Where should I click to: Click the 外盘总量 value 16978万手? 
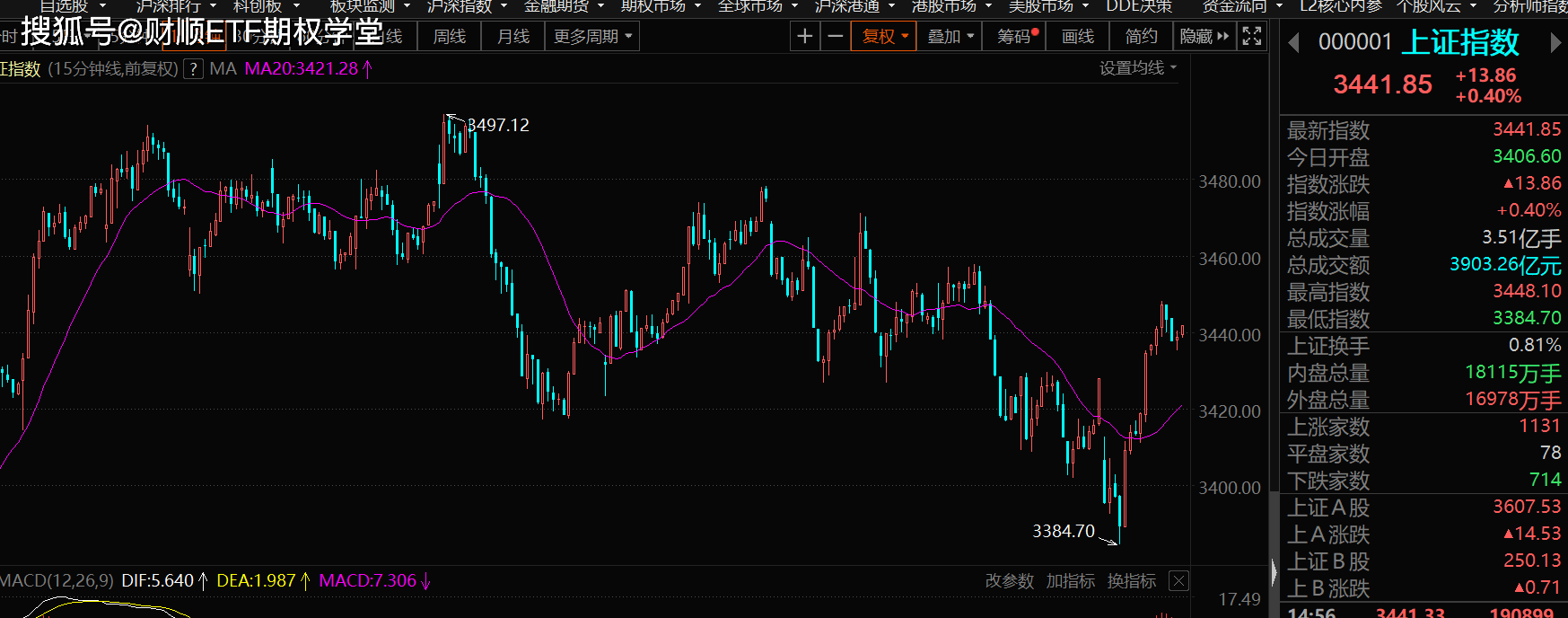[x=1513, y=399]
